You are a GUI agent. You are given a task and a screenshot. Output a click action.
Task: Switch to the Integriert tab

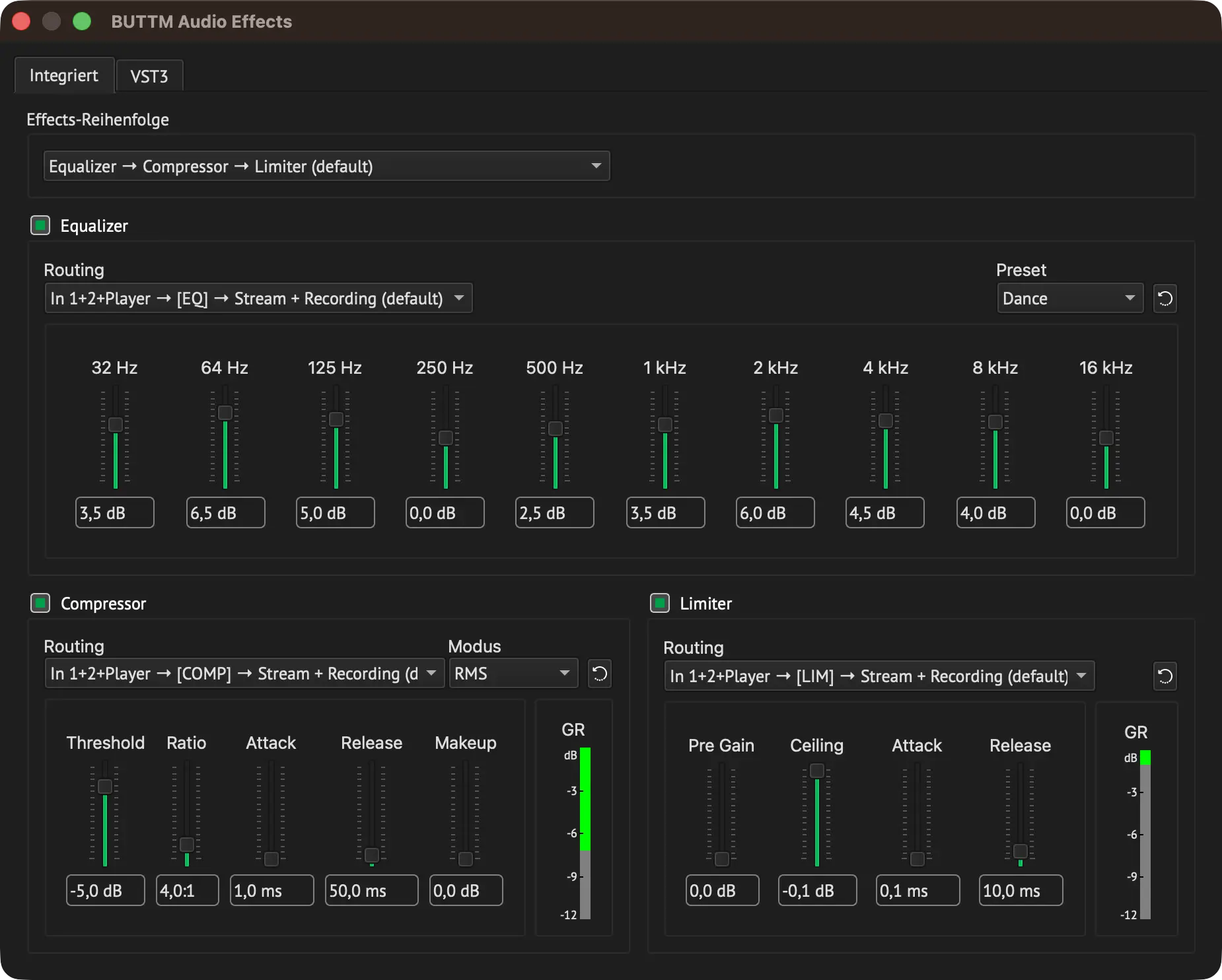pyautogui.click(x=64, y=75)
